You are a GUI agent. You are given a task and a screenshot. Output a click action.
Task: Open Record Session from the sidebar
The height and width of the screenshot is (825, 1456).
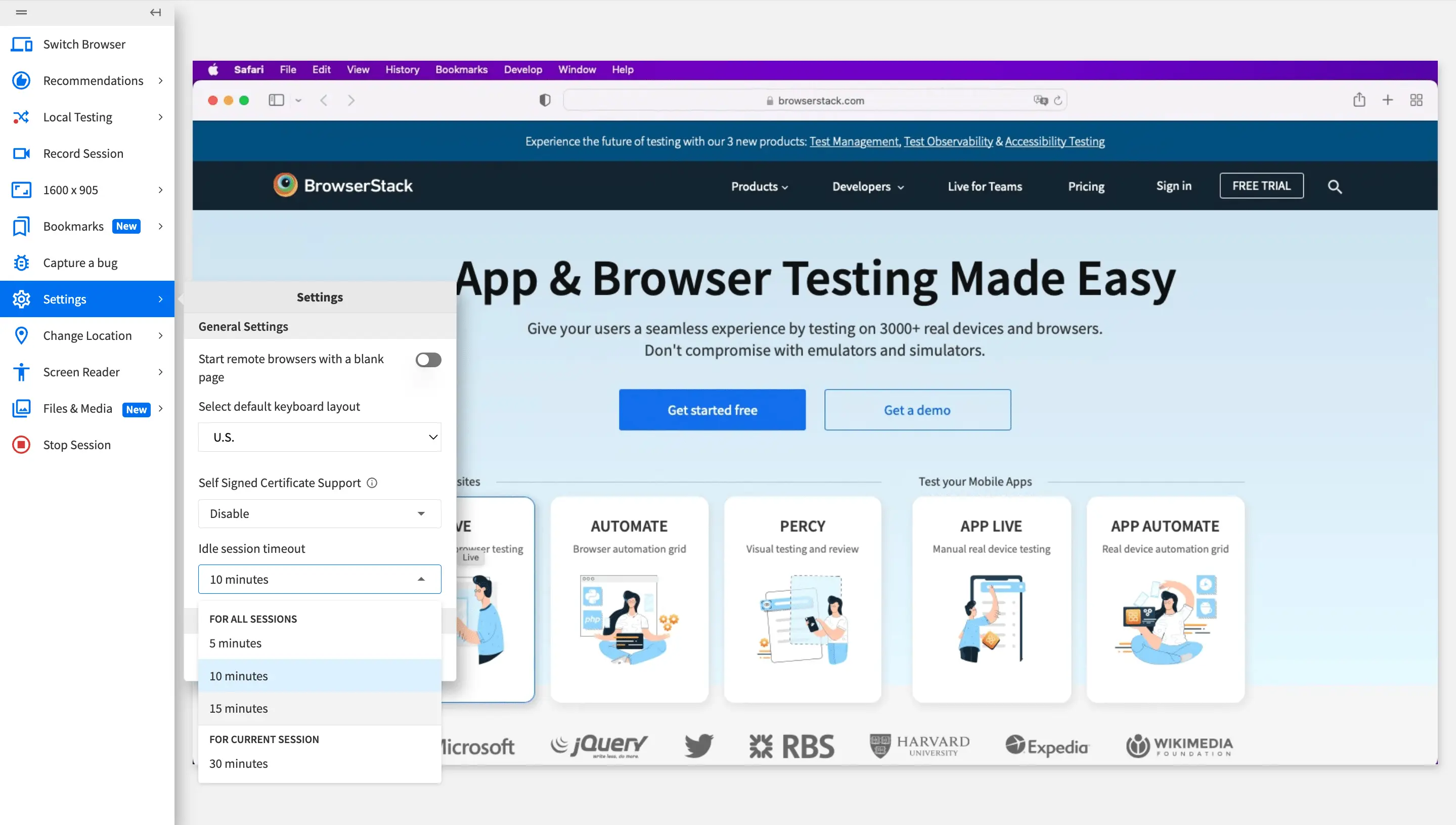(83, 154)
